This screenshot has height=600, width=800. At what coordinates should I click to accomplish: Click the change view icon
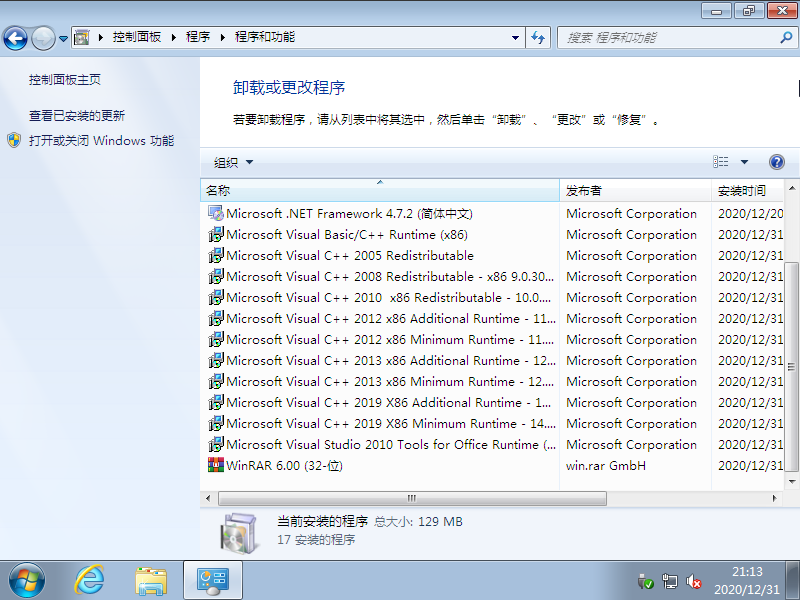(720, 162)
